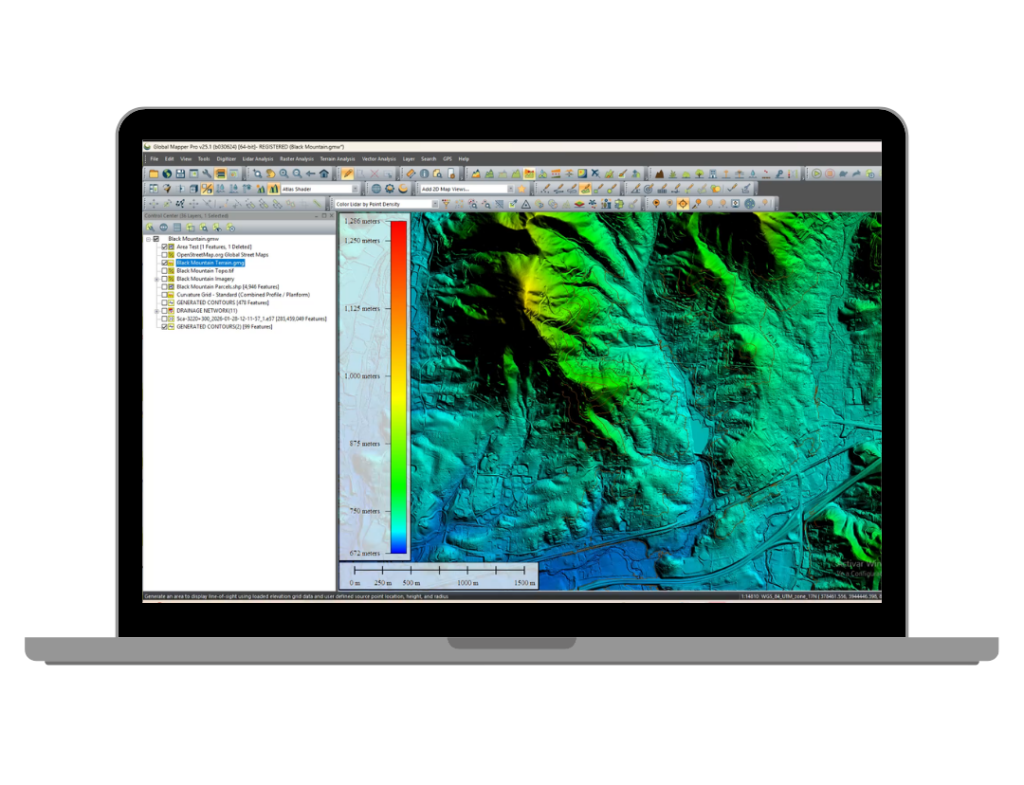The image size is (1024, 785).
Task: Open the Terrain Analysis menu
Action: 337,159
